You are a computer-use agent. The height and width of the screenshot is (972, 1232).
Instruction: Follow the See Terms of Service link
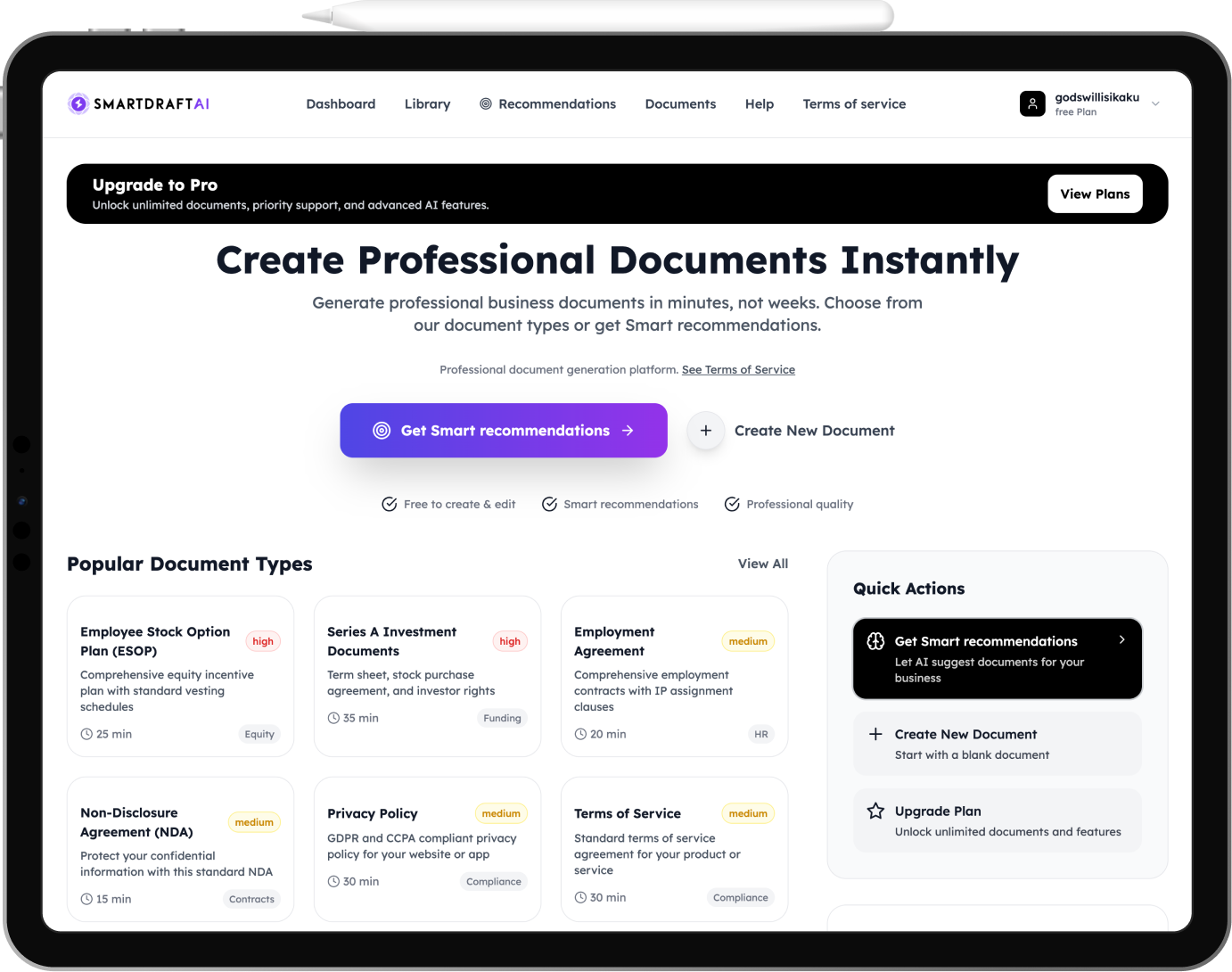point(738,369)
